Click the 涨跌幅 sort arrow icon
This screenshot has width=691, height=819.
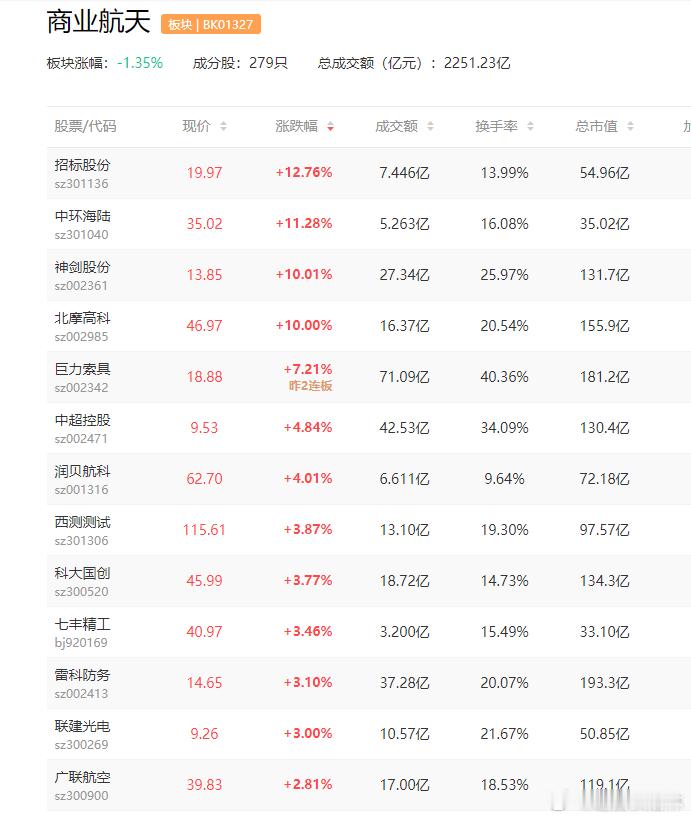330,126
